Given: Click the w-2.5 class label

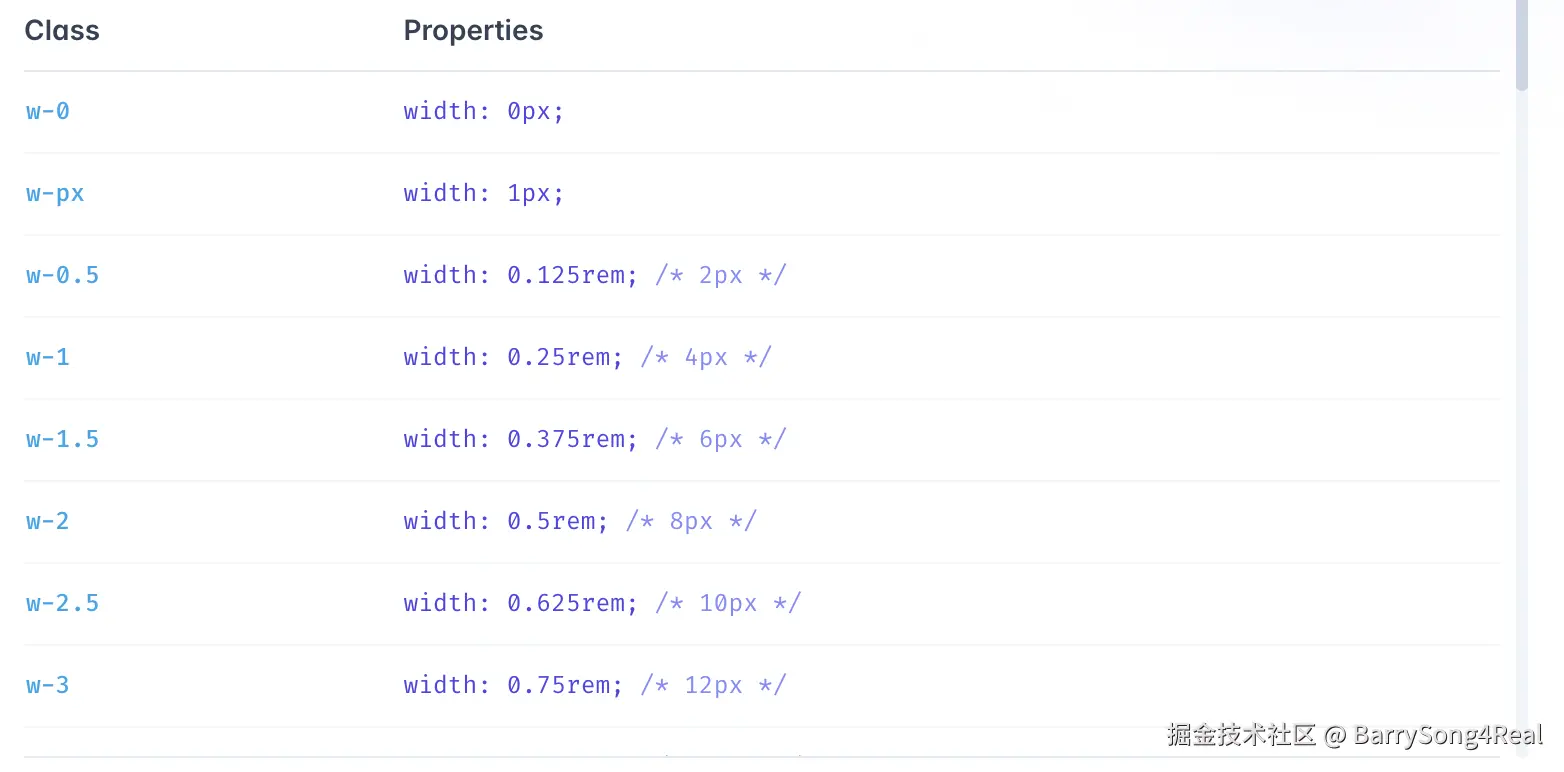Looking at the screenshot, I should point(62,603).
